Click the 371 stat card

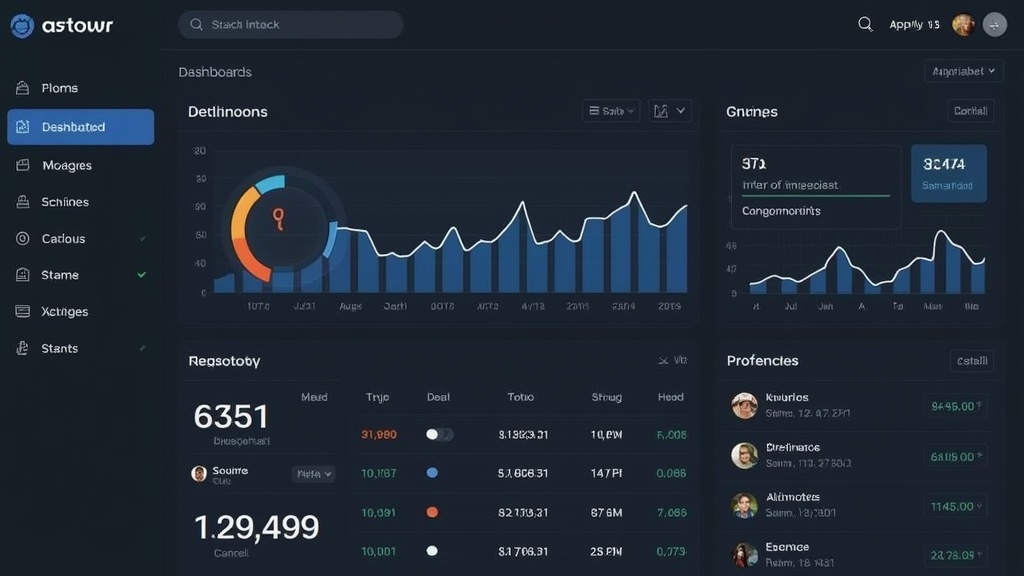(x=816, y=187)
